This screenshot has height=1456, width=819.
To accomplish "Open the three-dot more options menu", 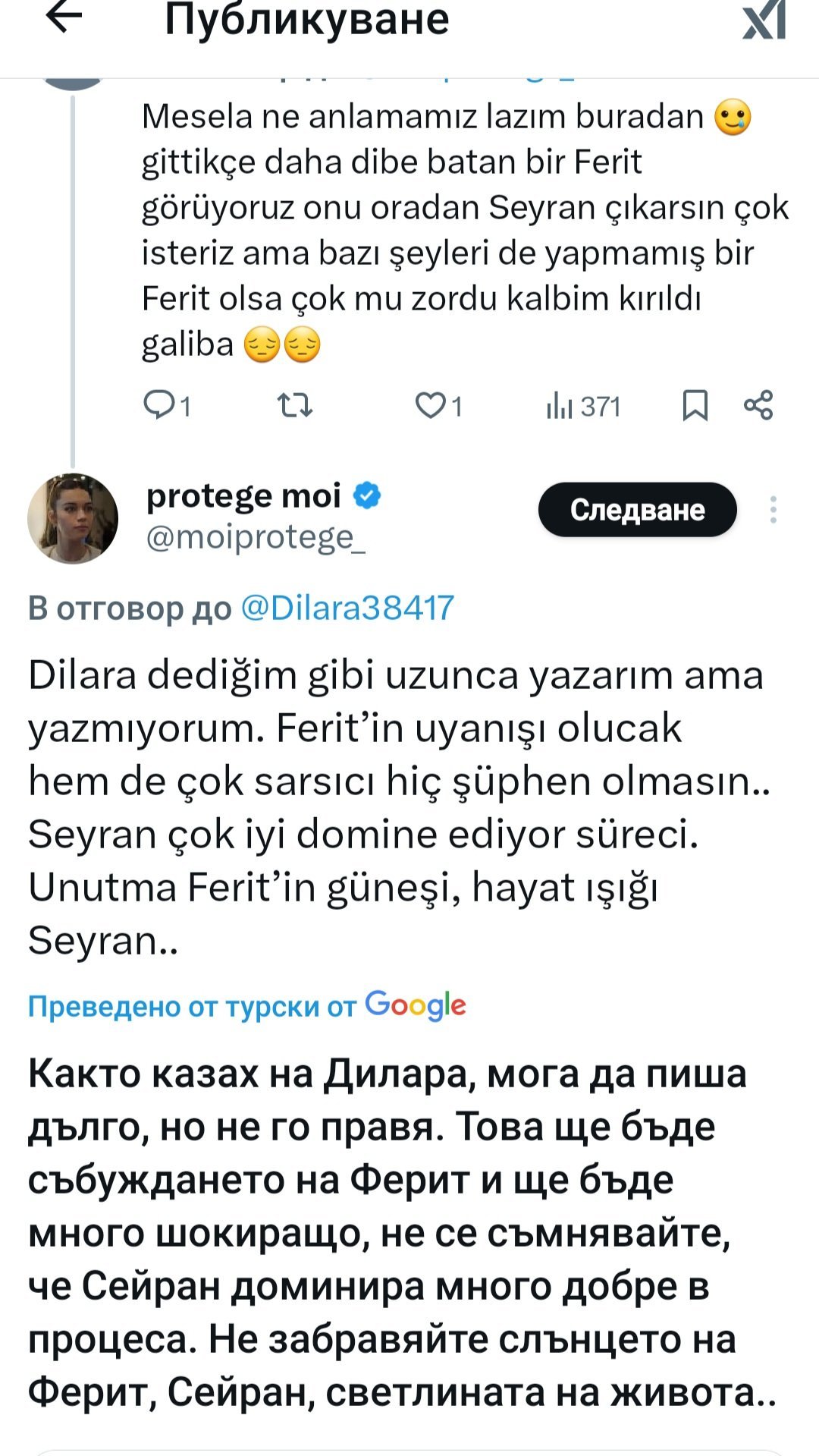I will coord(773,510).
